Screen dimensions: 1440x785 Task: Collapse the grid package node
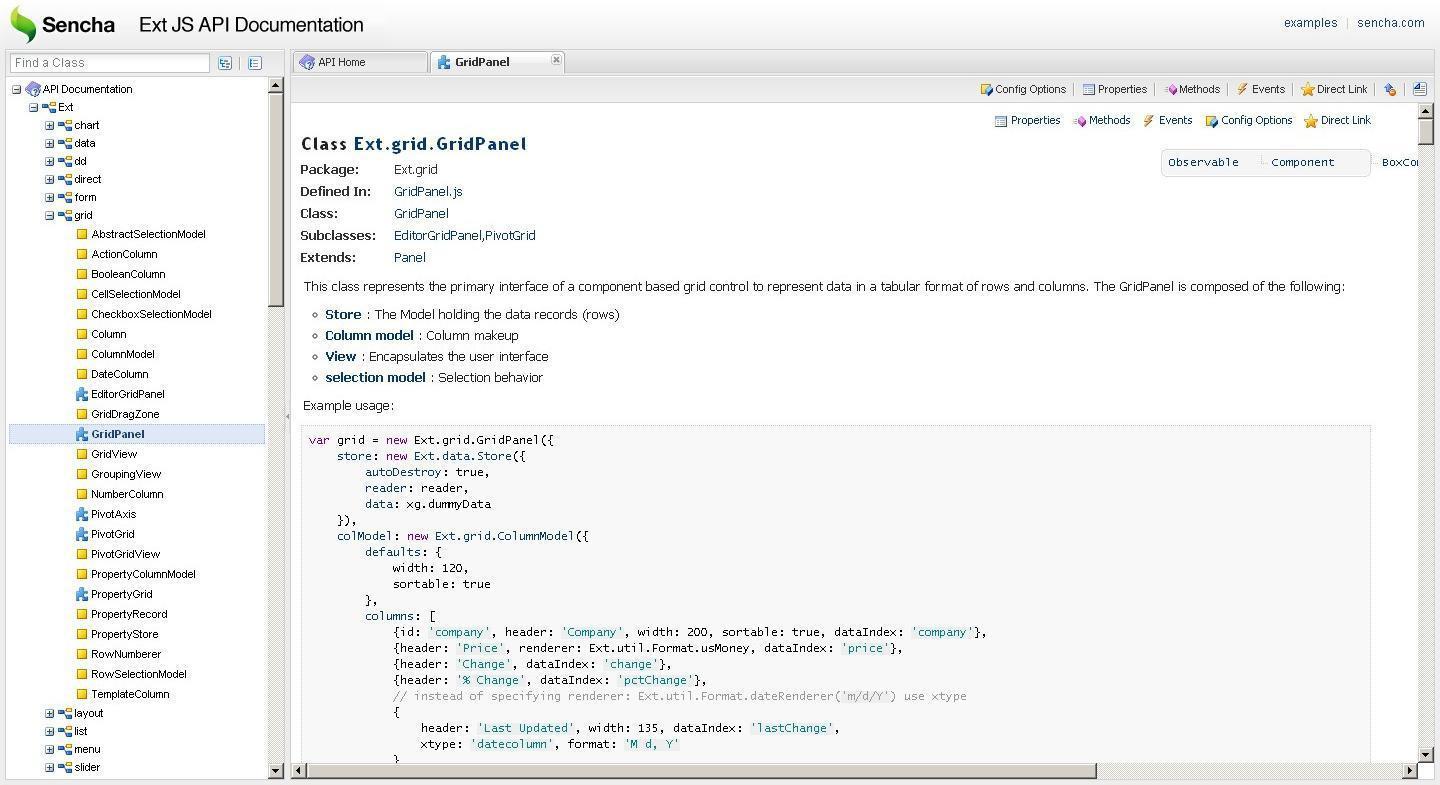point(49,215)
